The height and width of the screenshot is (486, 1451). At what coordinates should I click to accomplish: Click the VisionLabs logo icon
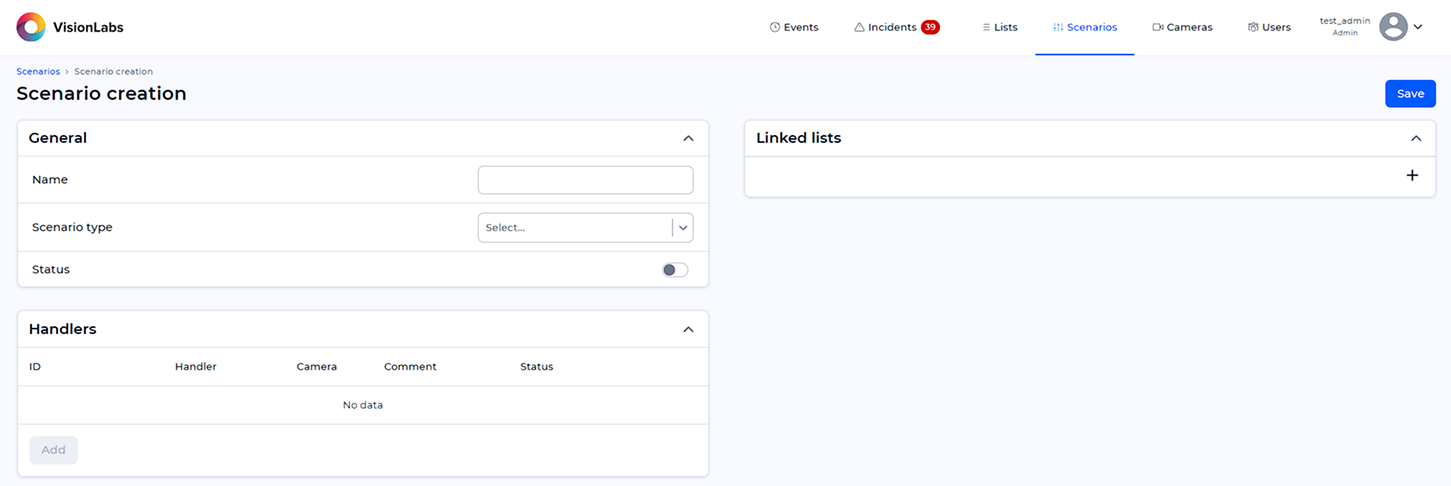point(31,27)
